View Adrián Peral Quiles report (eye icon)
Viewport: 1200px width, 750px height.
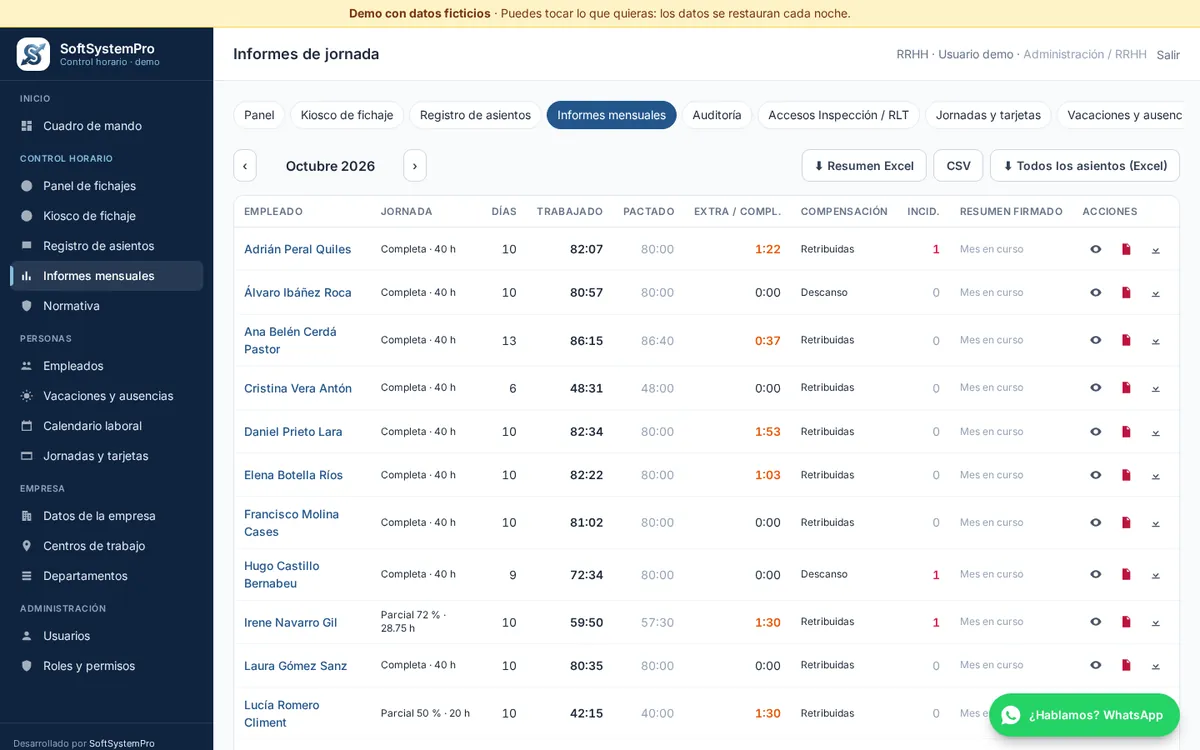1096,249
